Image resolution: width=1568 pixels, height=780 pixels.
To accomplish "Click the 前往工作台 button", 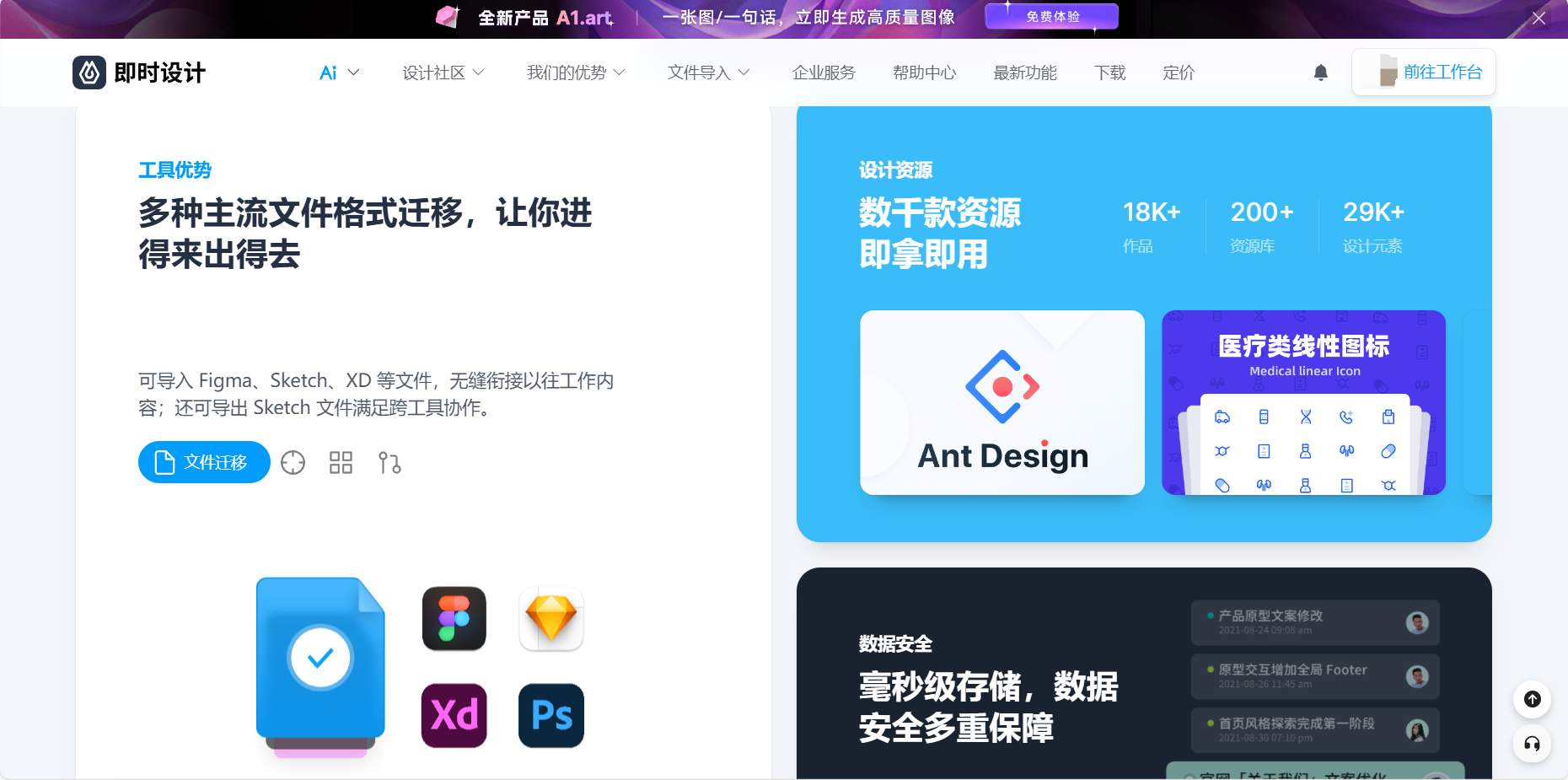I will [1424, 73].
